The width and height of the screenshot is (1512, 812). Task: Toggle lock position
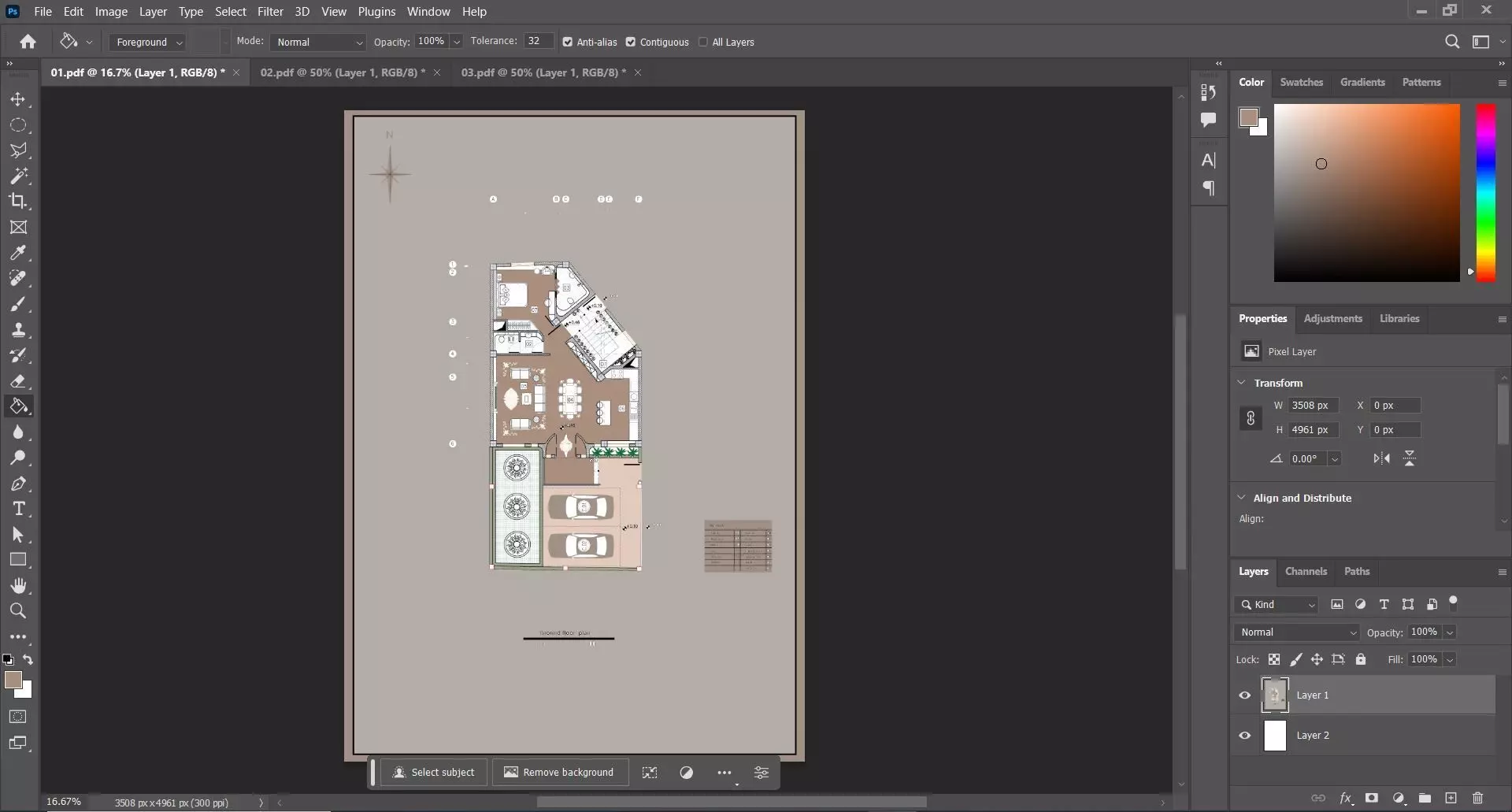(x=1317, y=659)
